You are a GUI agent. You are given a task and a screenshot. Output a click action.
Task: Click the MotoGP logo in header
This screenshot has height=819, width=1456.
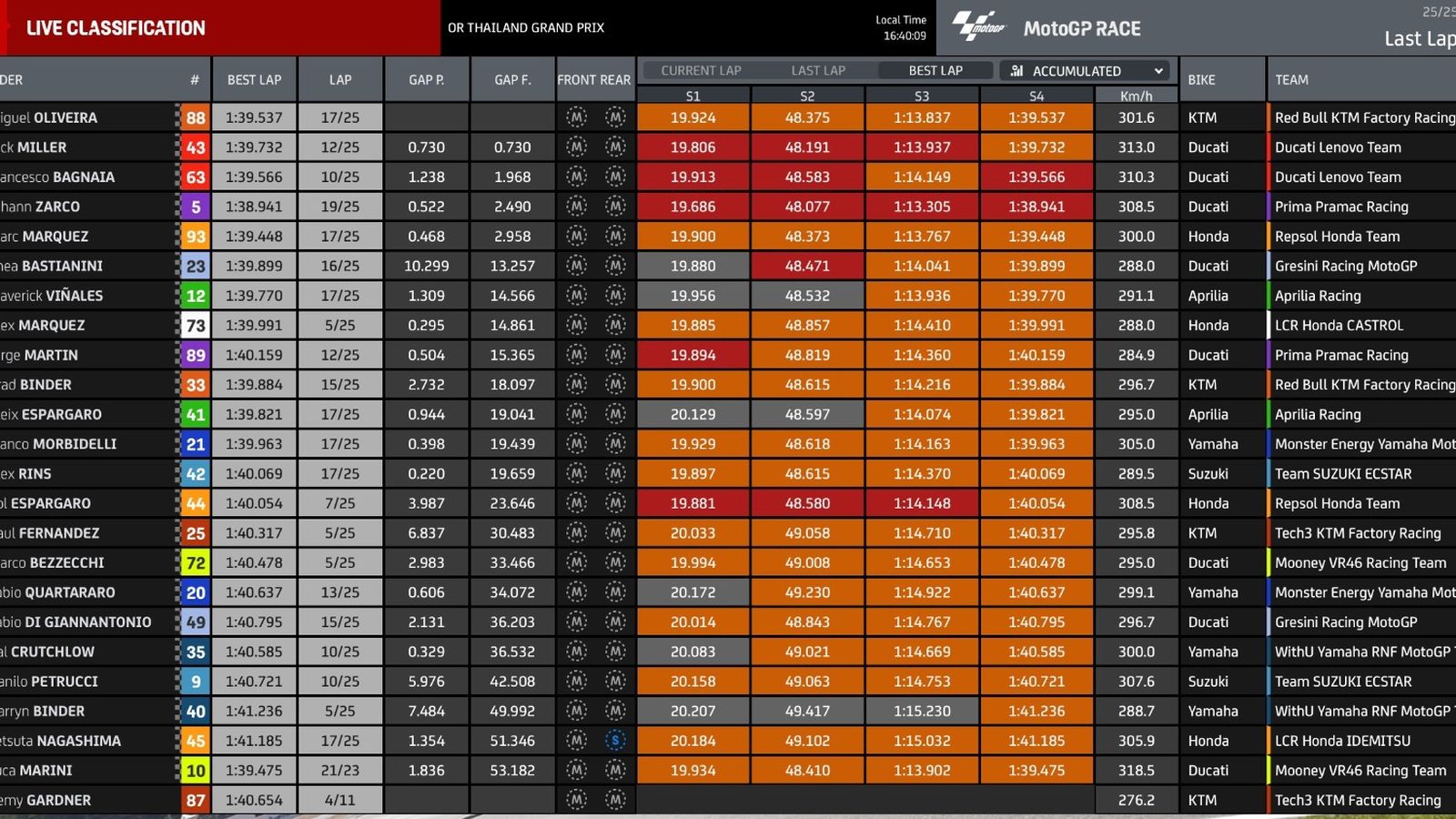[x=979, y=27]
